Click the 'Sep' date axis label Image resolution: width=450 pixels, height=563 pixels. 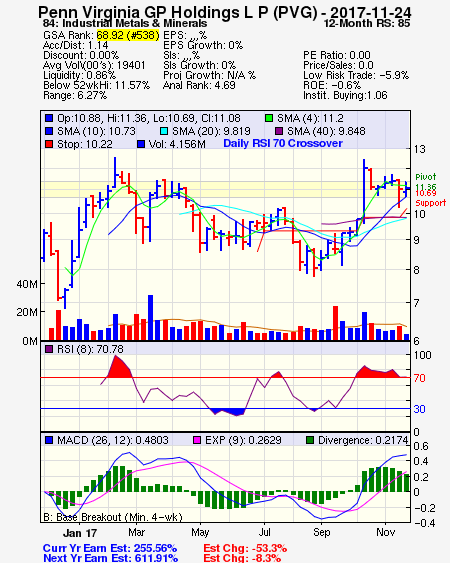(x=321, y=532)
